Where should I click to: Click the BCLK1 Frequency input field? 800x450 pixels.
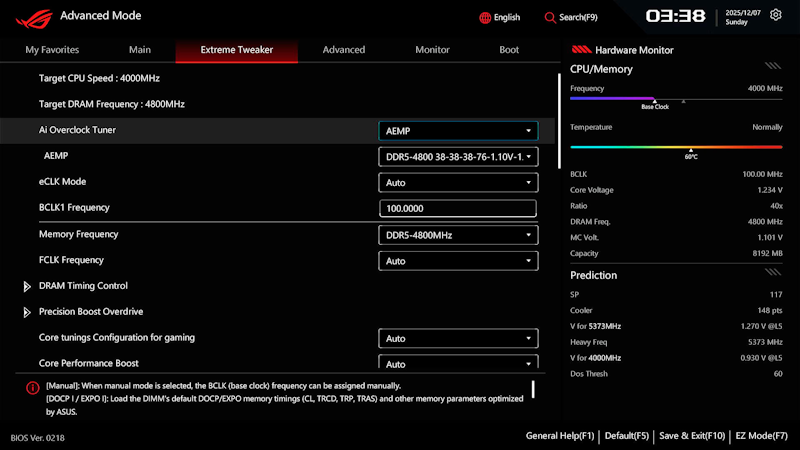coord(458,209)
